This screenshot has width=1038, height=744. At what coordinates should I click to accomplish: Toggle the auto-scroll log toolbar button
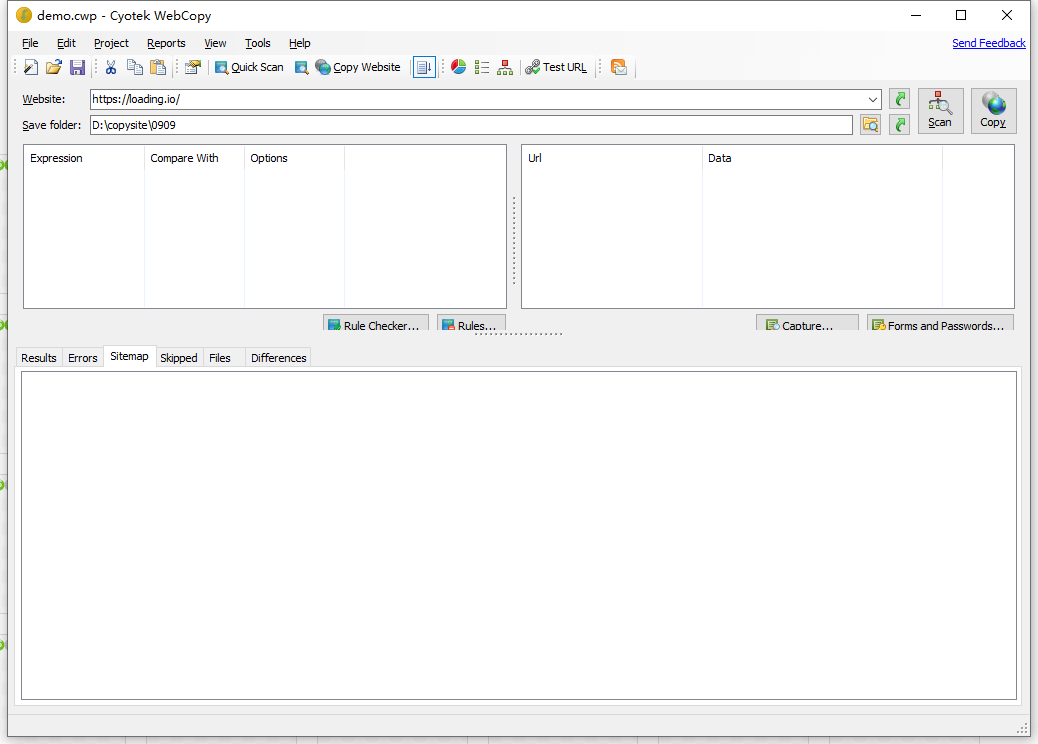point(424,67)
